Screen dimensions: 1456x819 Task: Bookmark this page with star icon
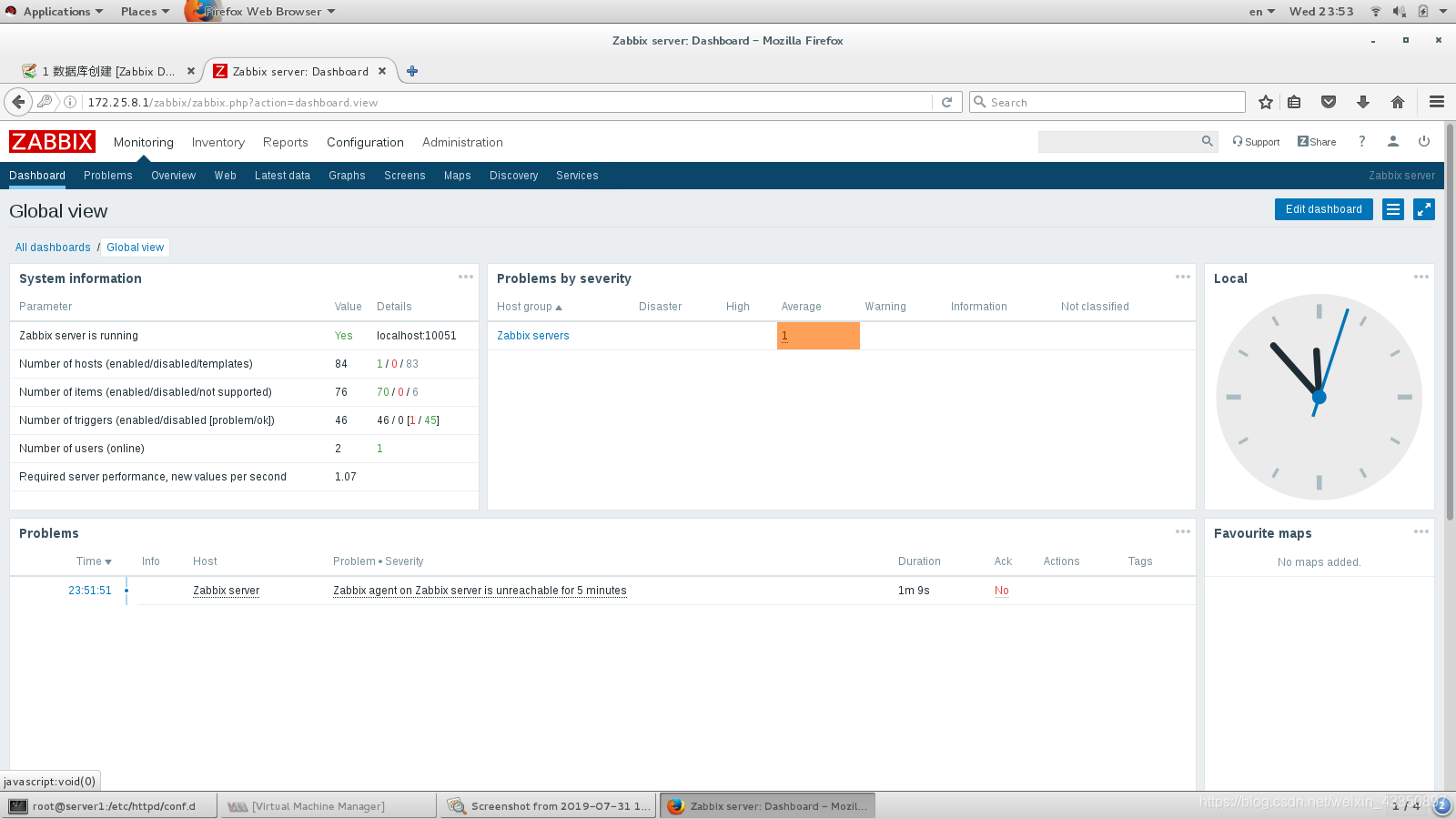(x=1265, y=102)
